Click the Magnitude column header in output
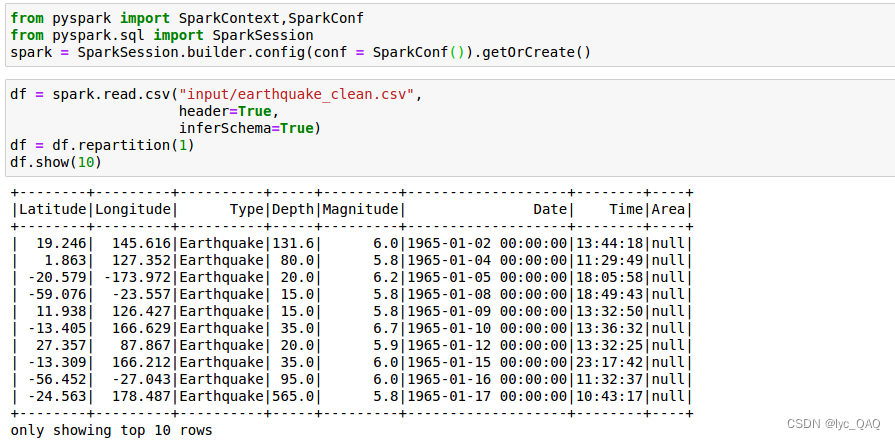 [360, 209]
